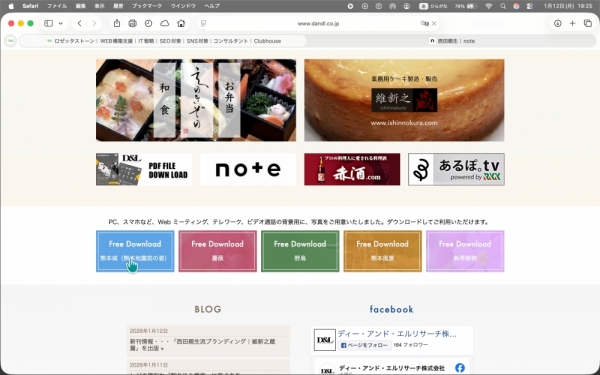Screen dimensions: 600x375
Task: Select the pinned tab at far left
Action: (x=10, y=41)
